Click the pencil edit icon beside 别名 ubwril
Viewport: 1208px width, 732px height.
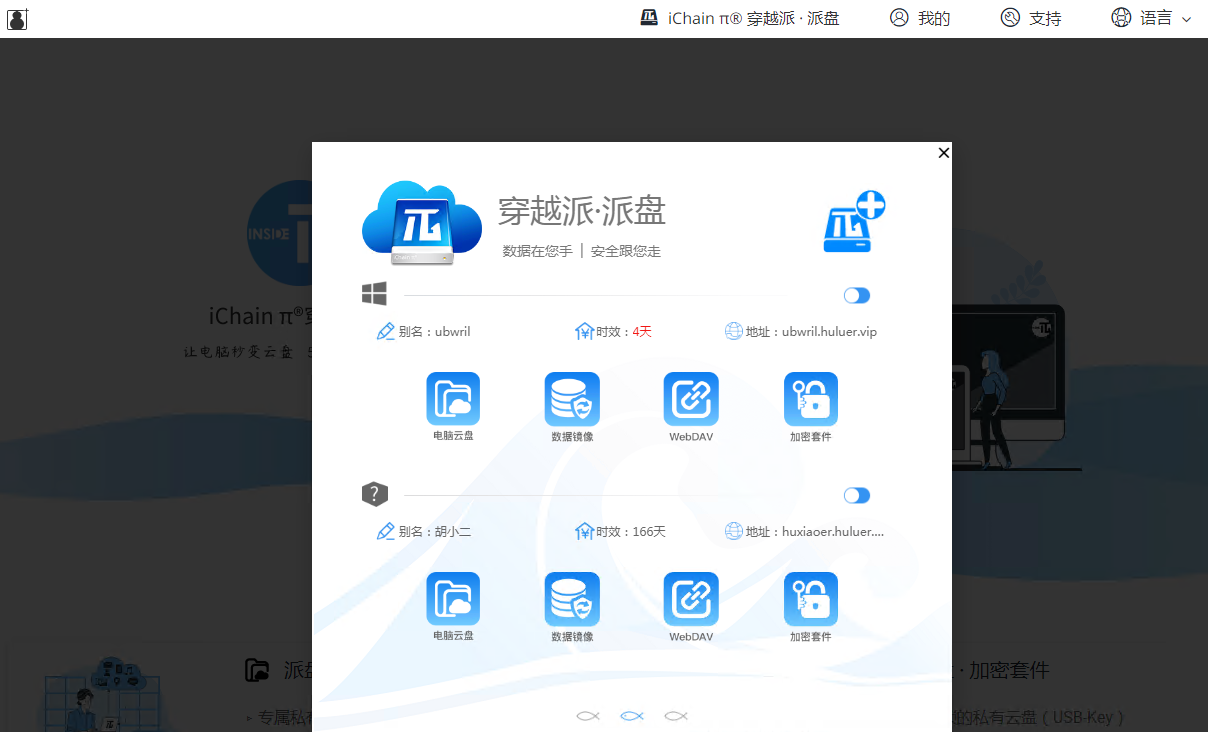(x=385, y=331)
